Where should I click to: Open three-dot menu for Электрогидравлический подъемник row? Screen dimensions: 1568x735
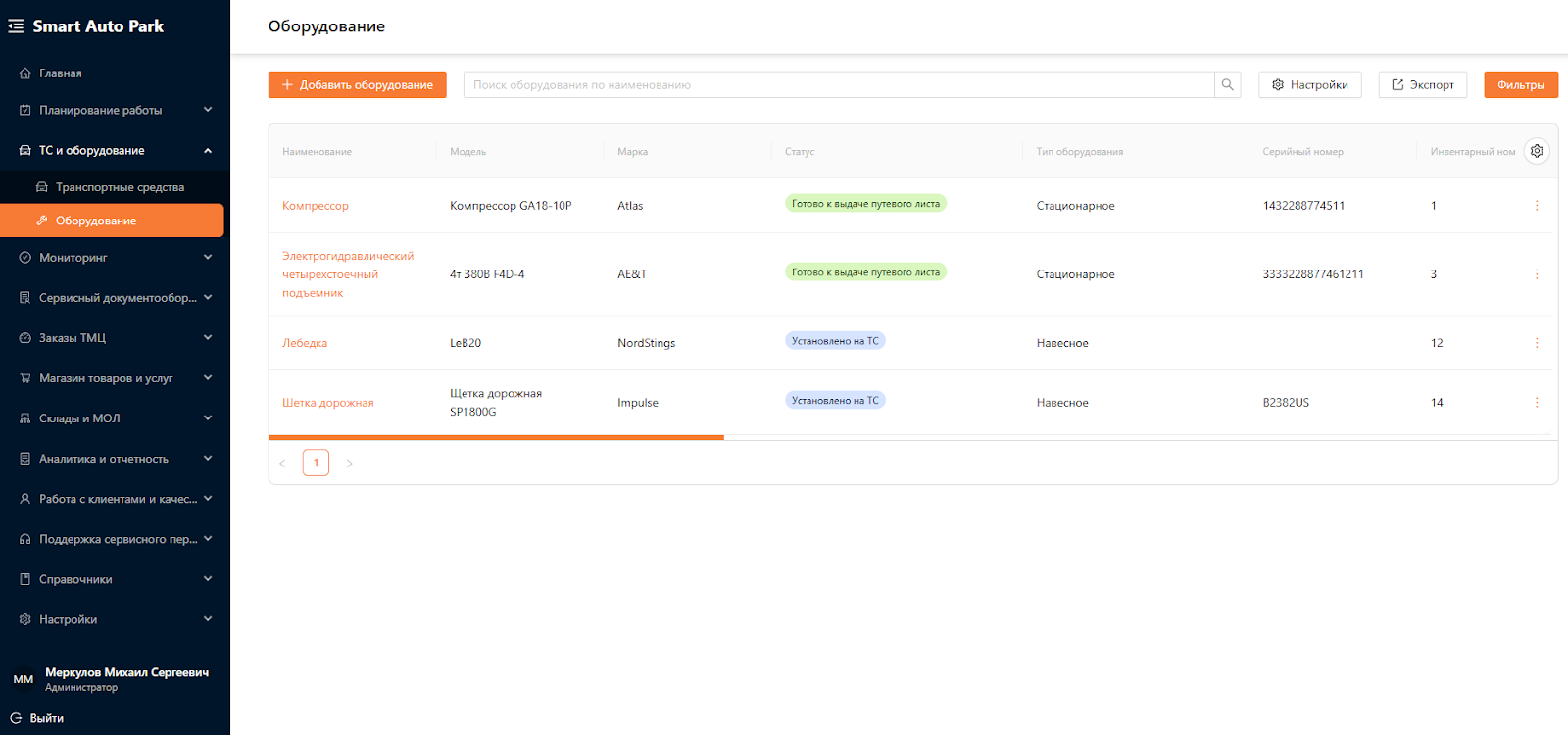coord(1536,274)
